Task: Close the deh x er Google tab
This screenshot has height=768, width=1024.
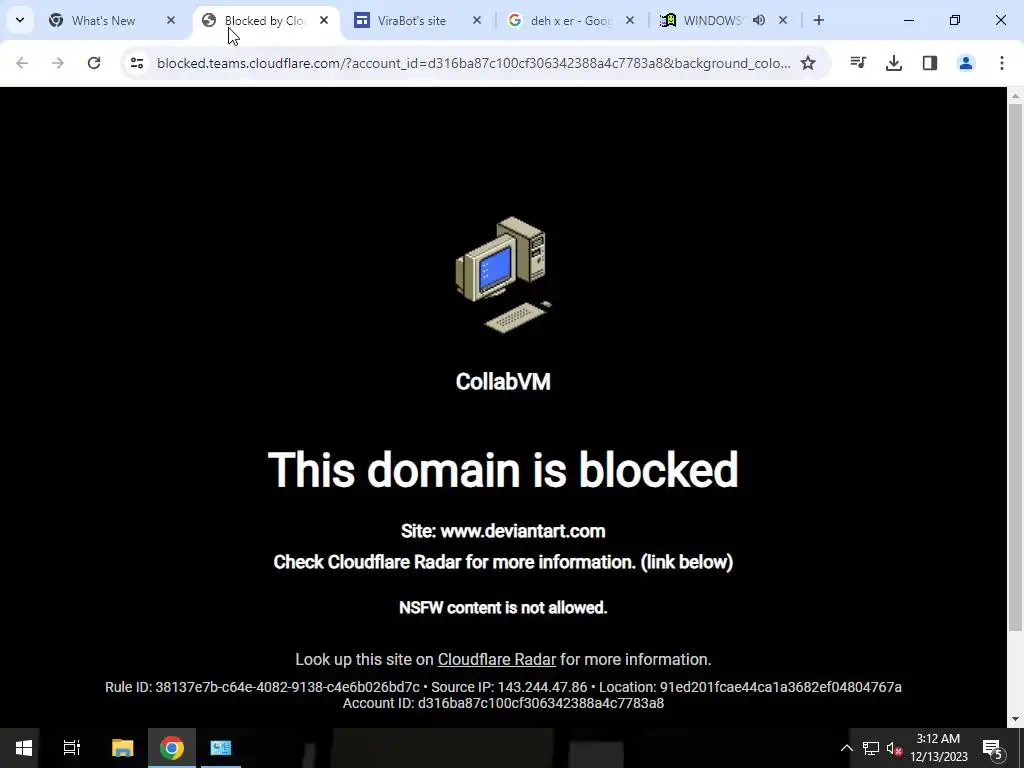Action: tap(630, 20)
